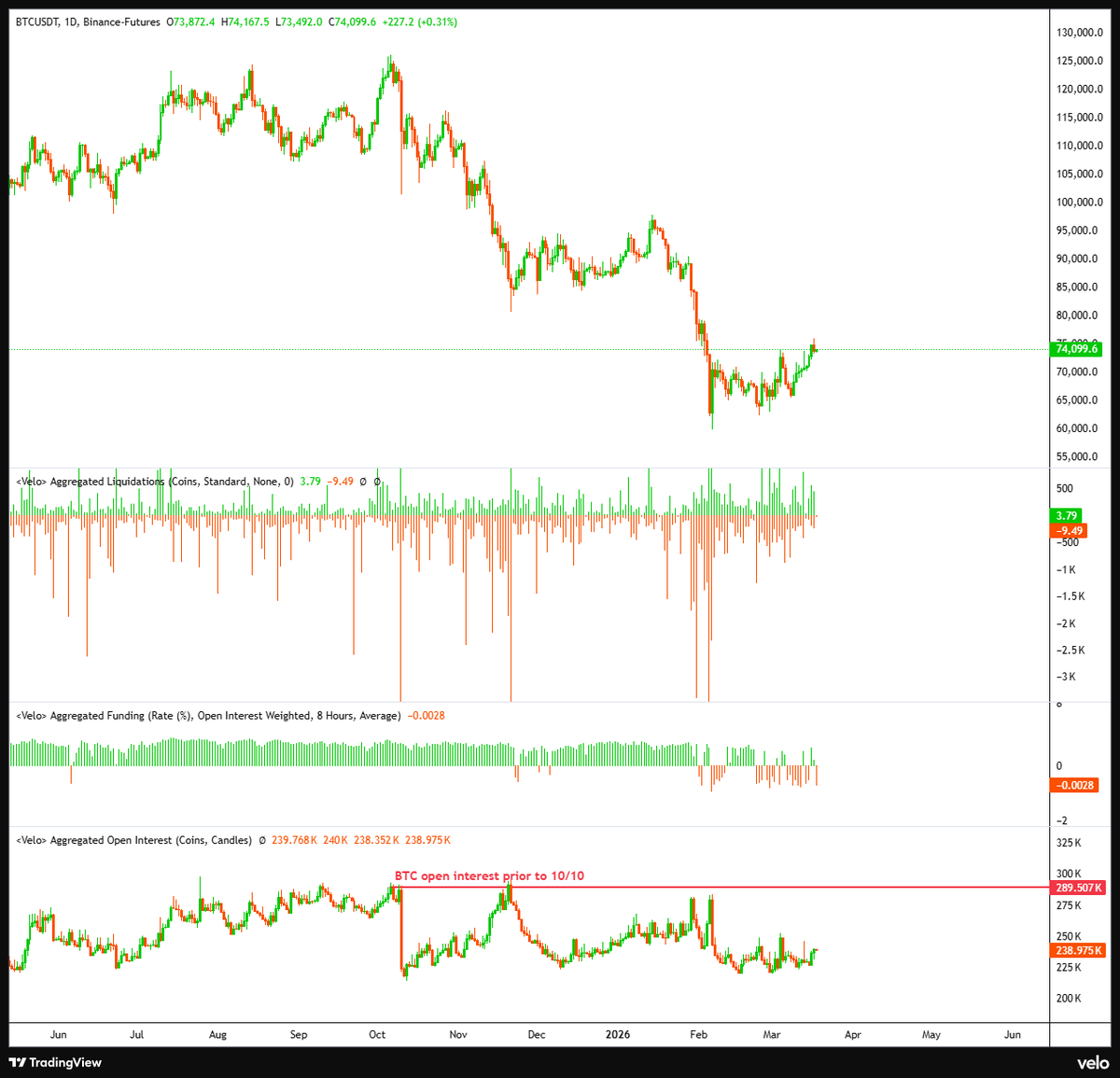The height and width of the screenshot is (1078, 1120).
Task: Click the Sep label on time axis
Action: (x=299, y=1034)
